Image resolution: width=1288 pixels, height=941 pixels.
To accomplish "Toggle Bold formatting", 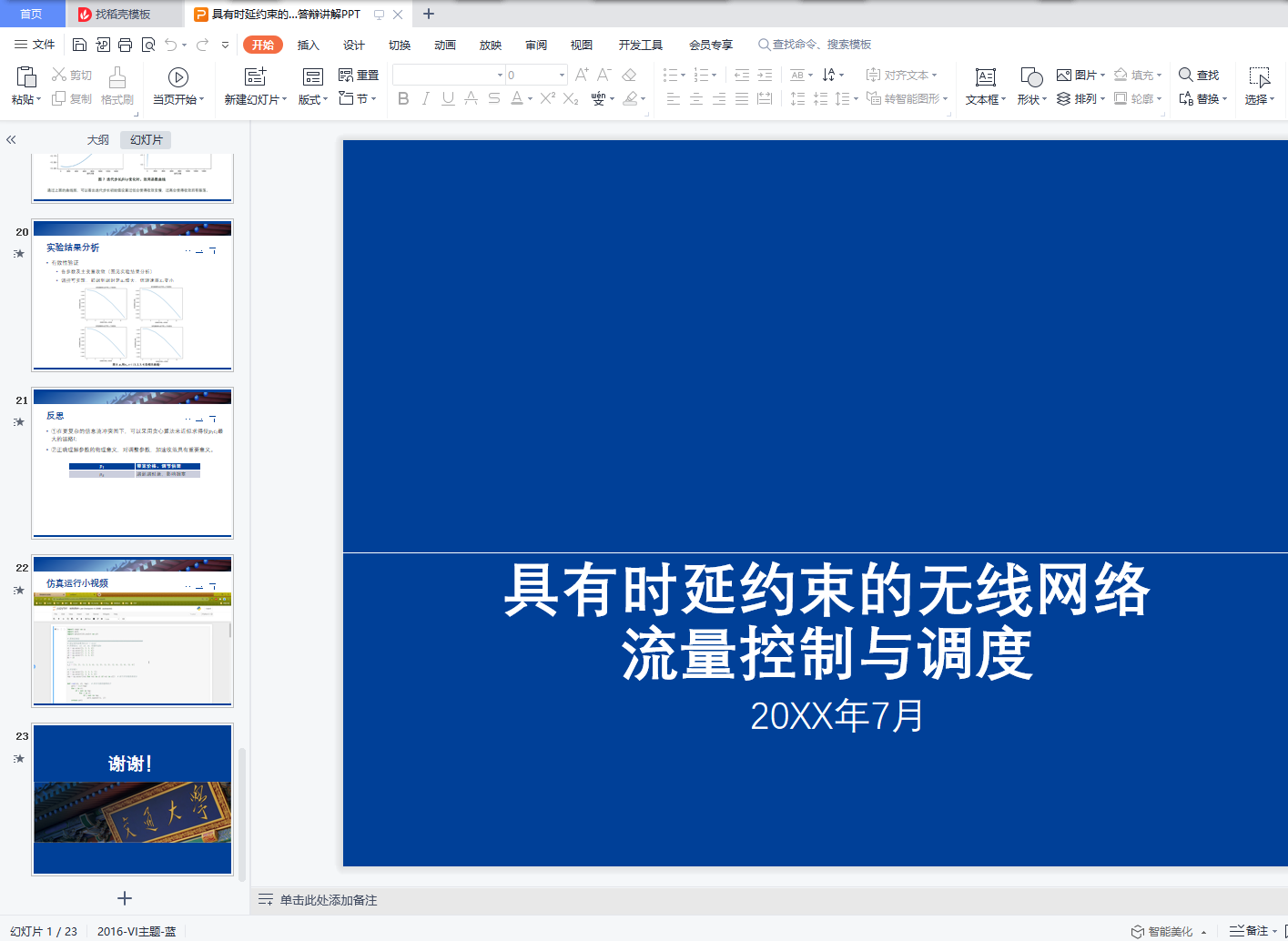I will click(x=403, y=98).
